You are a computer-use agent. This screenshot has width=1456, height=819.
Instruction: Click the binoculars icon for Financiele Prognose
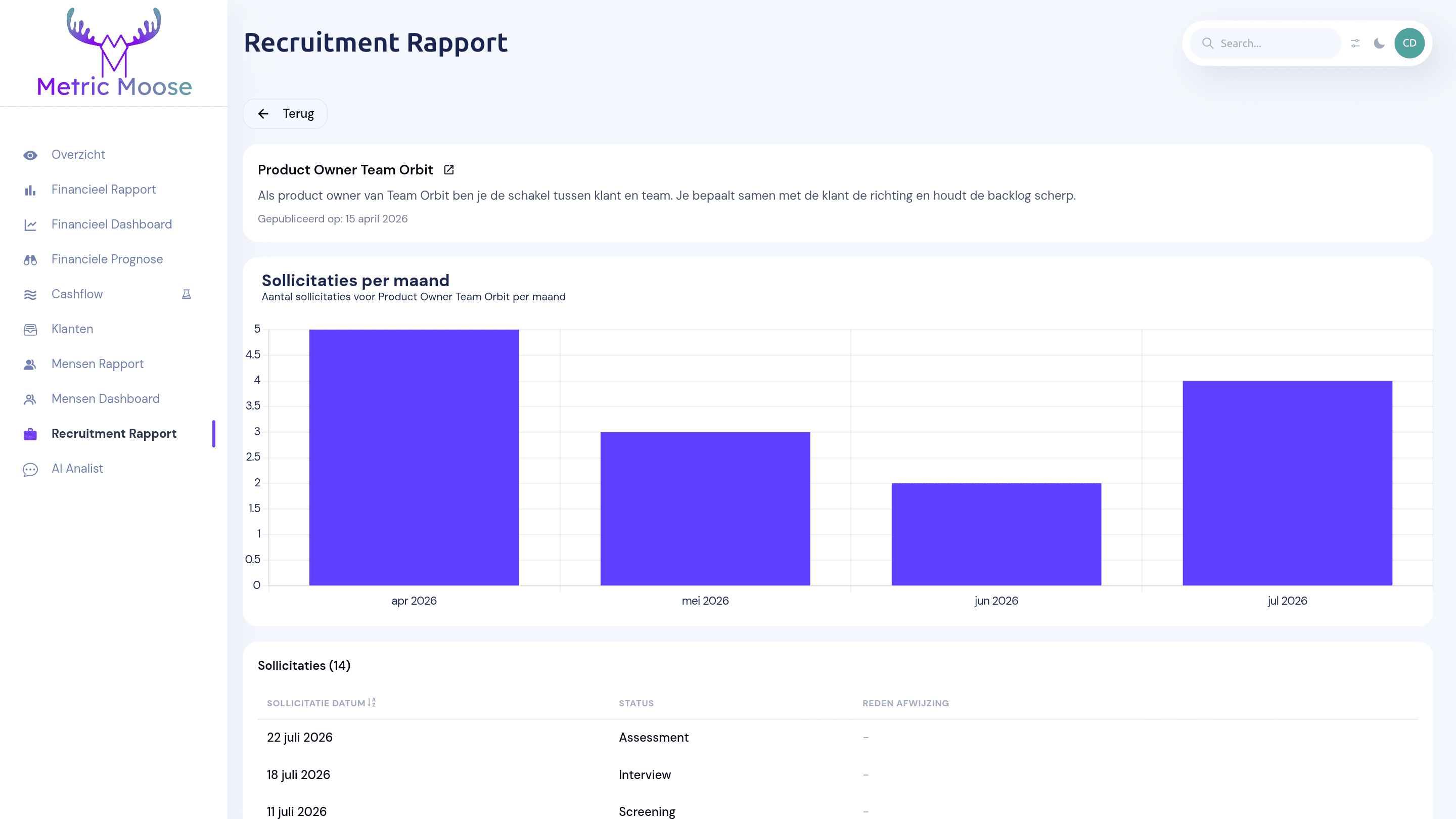point(30,260)
